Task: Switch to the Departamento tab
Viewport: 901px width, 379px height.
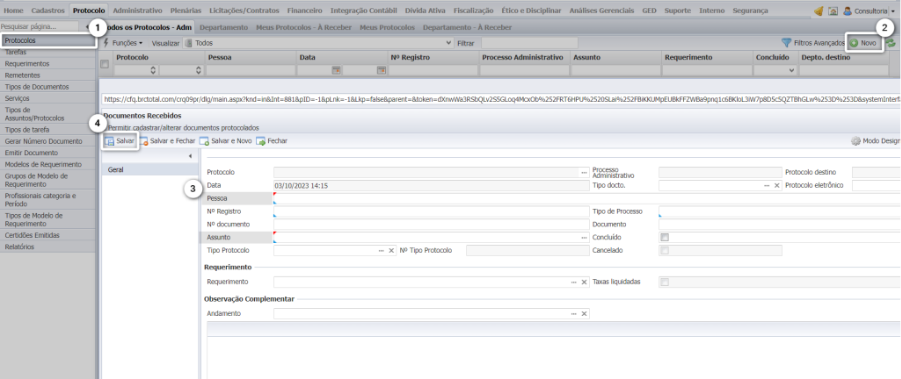Action: click(225, 27)
